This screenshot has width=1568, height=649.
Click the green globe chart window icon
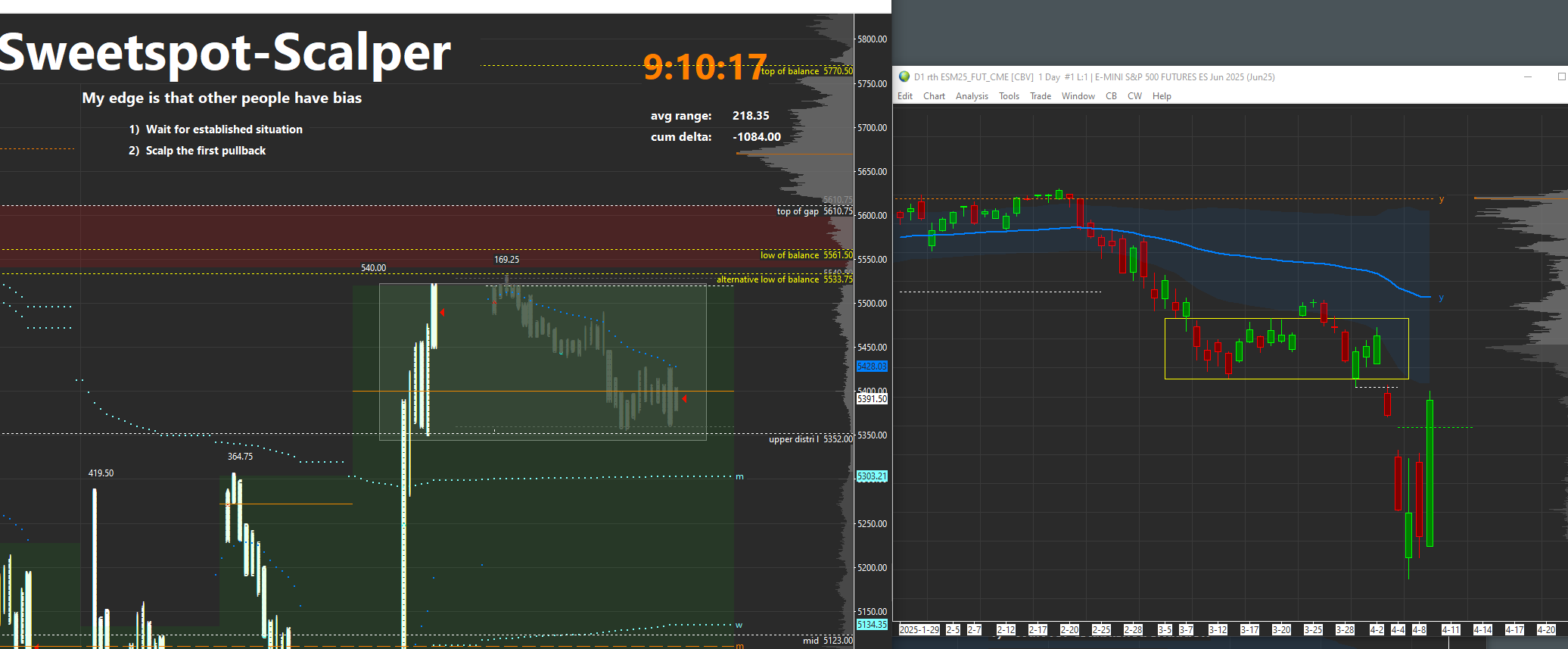904,76
